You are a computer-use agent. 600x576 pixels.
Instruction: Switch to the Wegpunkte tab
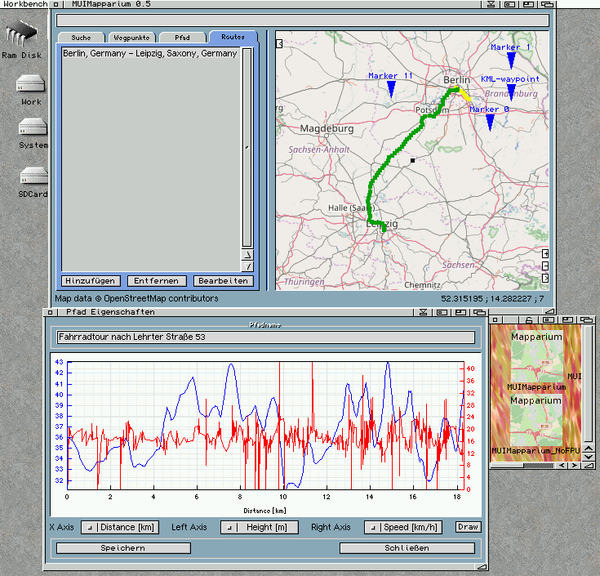[x=131, y=37]
